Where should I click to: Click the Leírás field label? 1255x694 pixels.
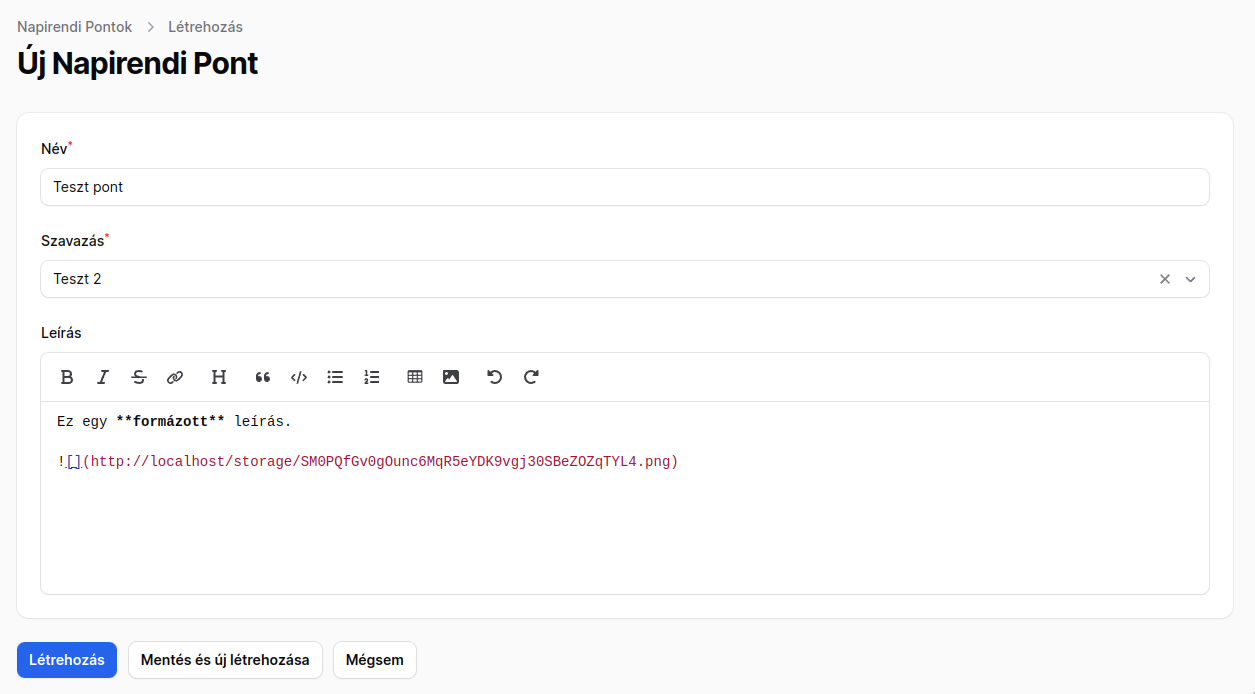(x=61, y=333)
